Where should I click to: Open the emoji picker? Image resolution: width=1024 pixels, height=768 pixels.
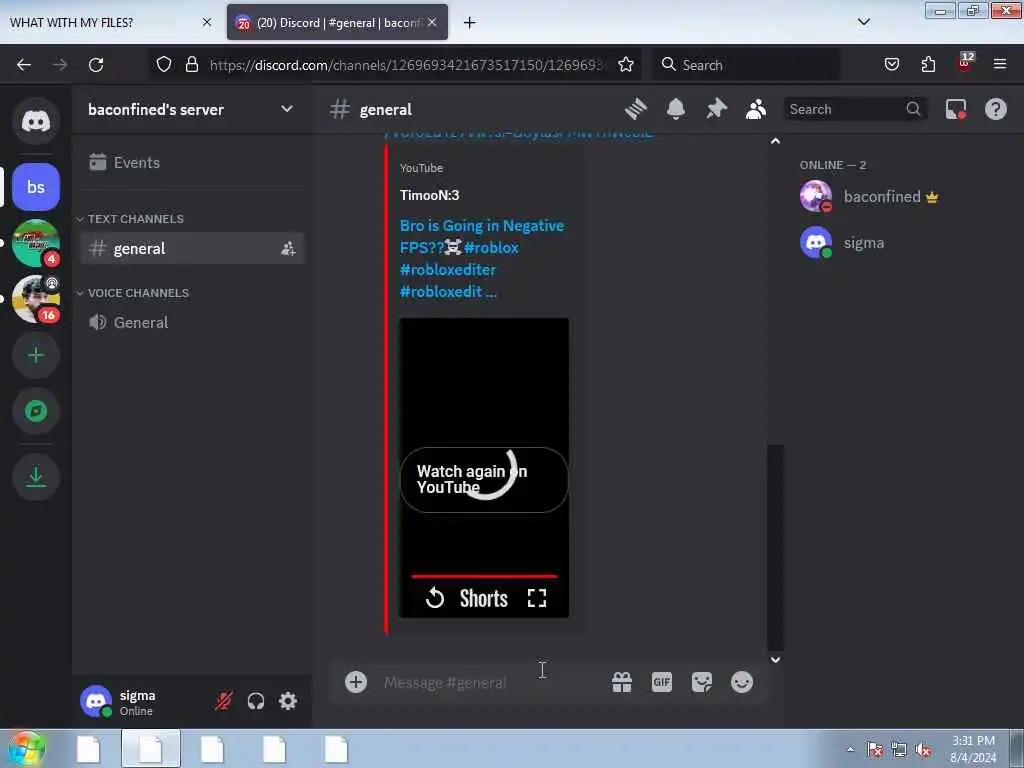click(x=742, y=682)
